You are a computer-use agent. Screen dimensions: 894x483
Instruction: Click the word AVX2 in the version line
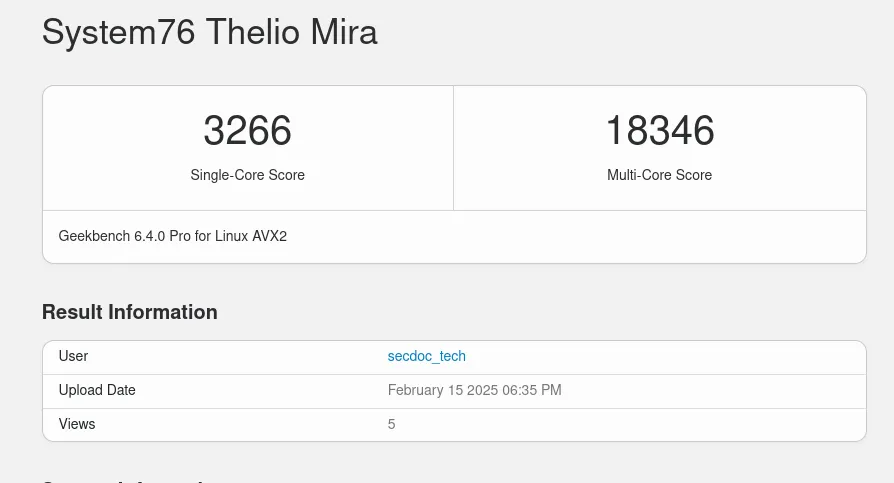pyautogui.click(x=269, y=237)
